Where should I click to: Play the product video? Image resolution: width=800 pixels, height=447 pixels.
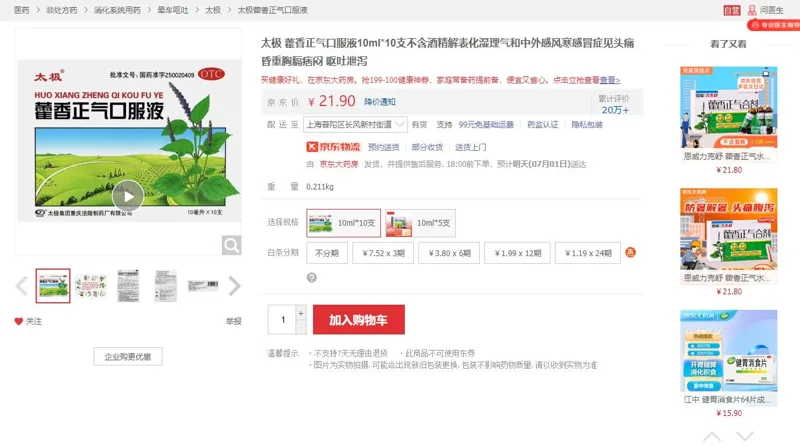tap(128, 196)
